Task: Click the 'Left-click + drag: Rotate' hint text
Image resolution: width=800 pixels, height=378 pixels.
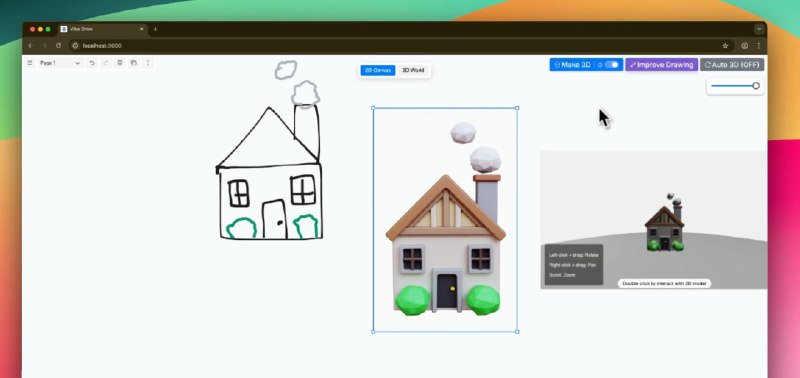Action: [574, 255]
